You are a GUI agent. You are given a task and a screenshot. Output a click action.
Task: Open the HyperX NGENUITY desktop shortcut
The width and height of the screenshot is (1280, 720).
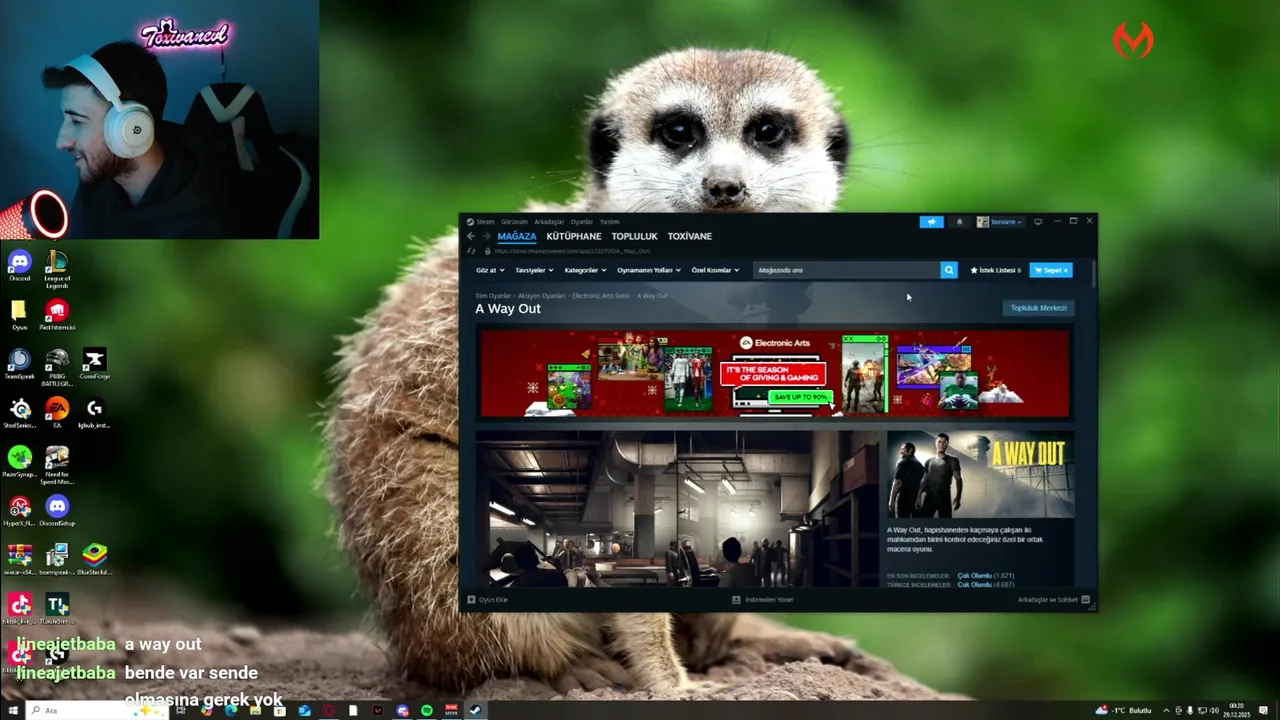click(19, 511)
